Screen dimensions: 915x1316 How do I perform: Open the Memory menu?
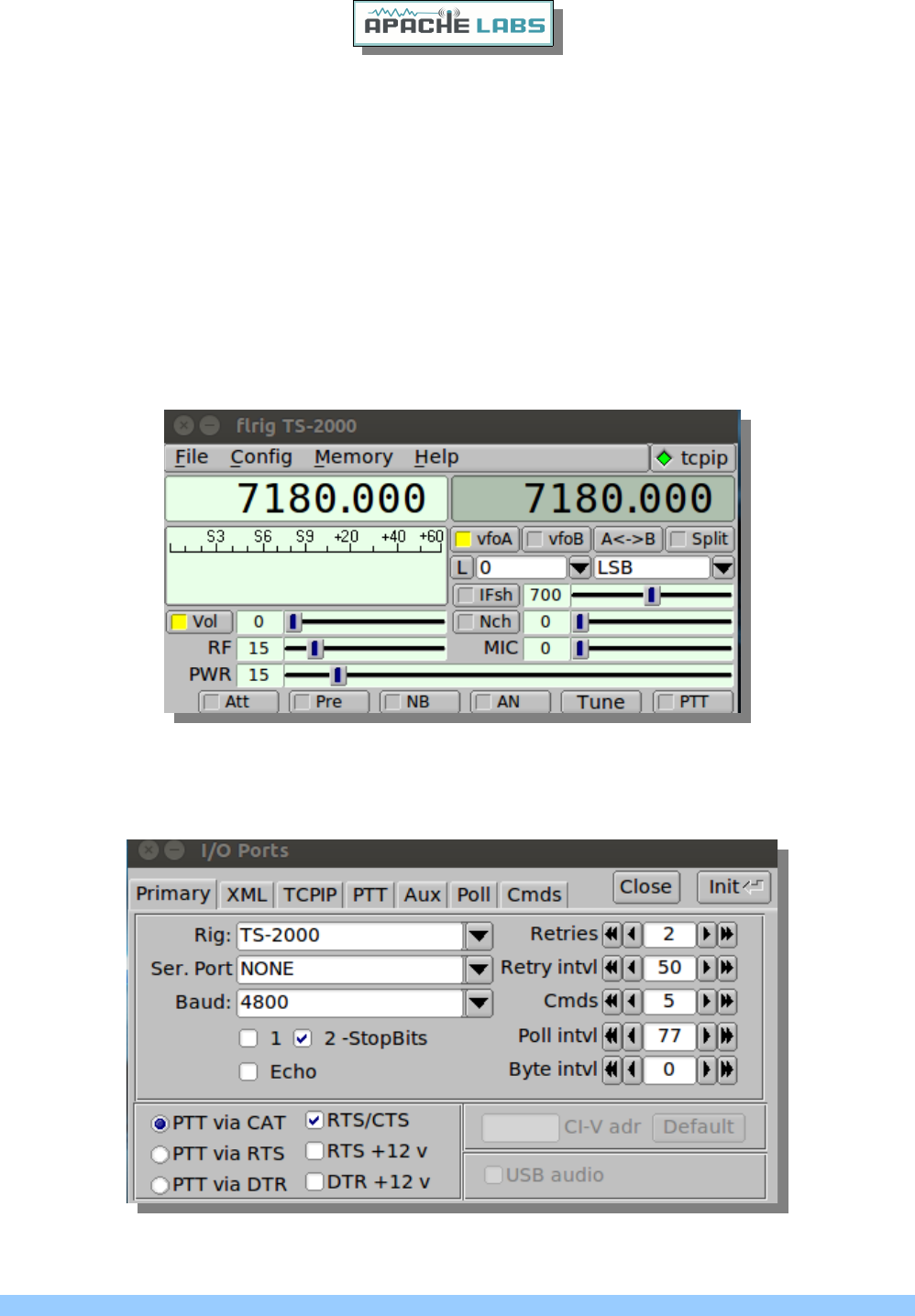353,457
